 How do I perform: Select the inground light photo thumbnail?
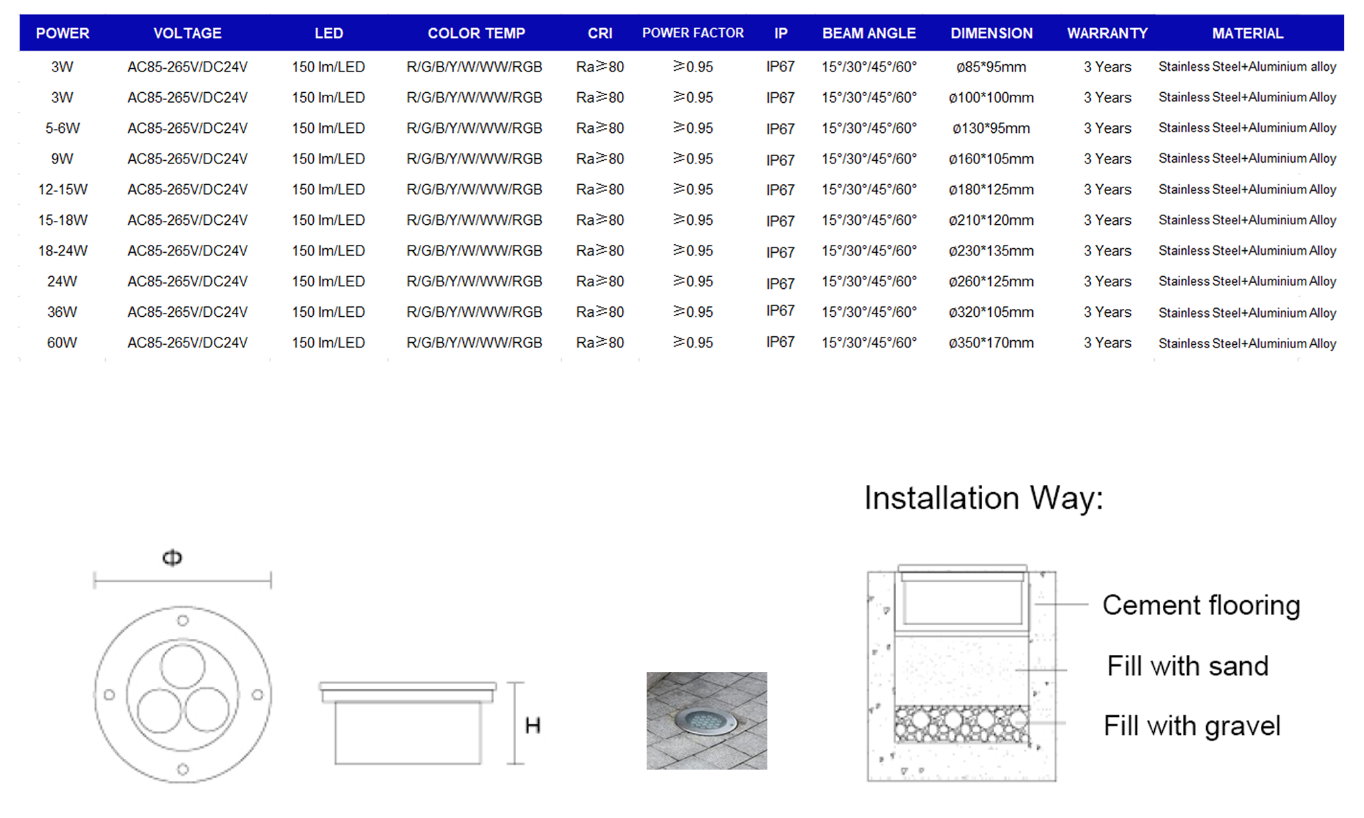click(706, 720)
